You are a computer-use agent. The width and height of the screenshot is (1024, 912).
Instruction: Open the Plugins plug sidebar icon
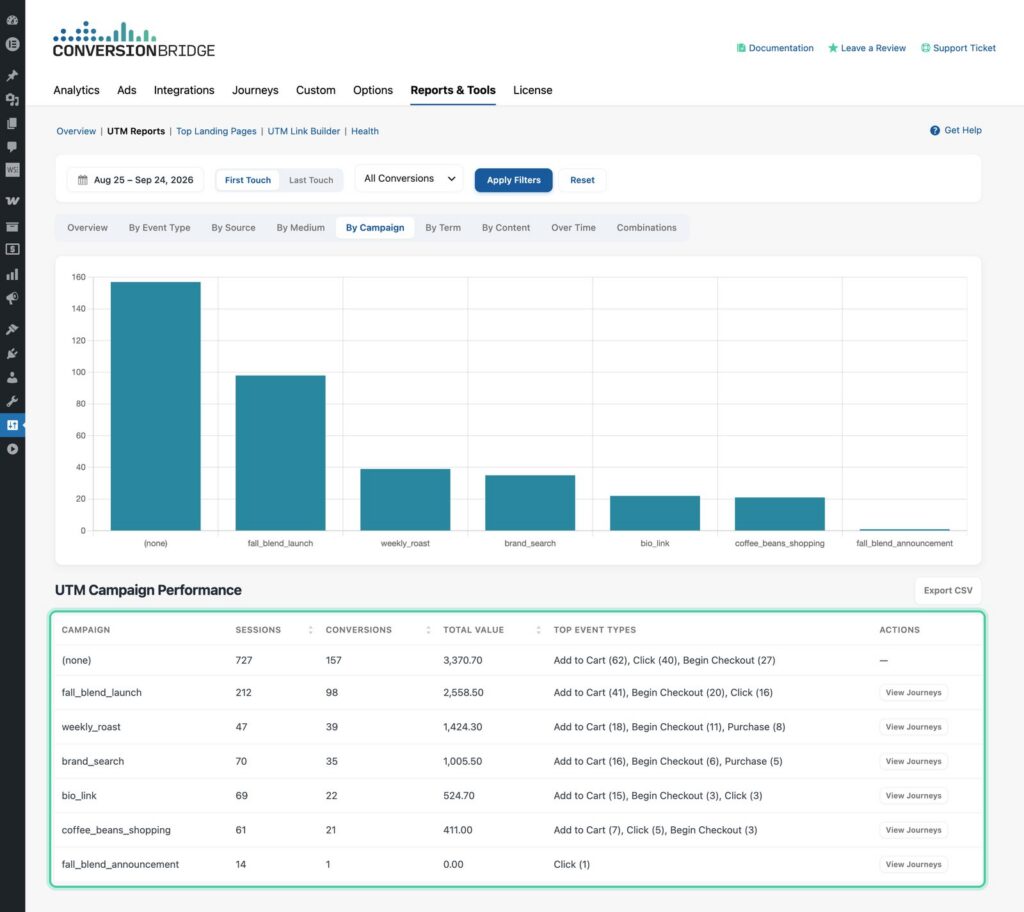[x=12, y=353]
